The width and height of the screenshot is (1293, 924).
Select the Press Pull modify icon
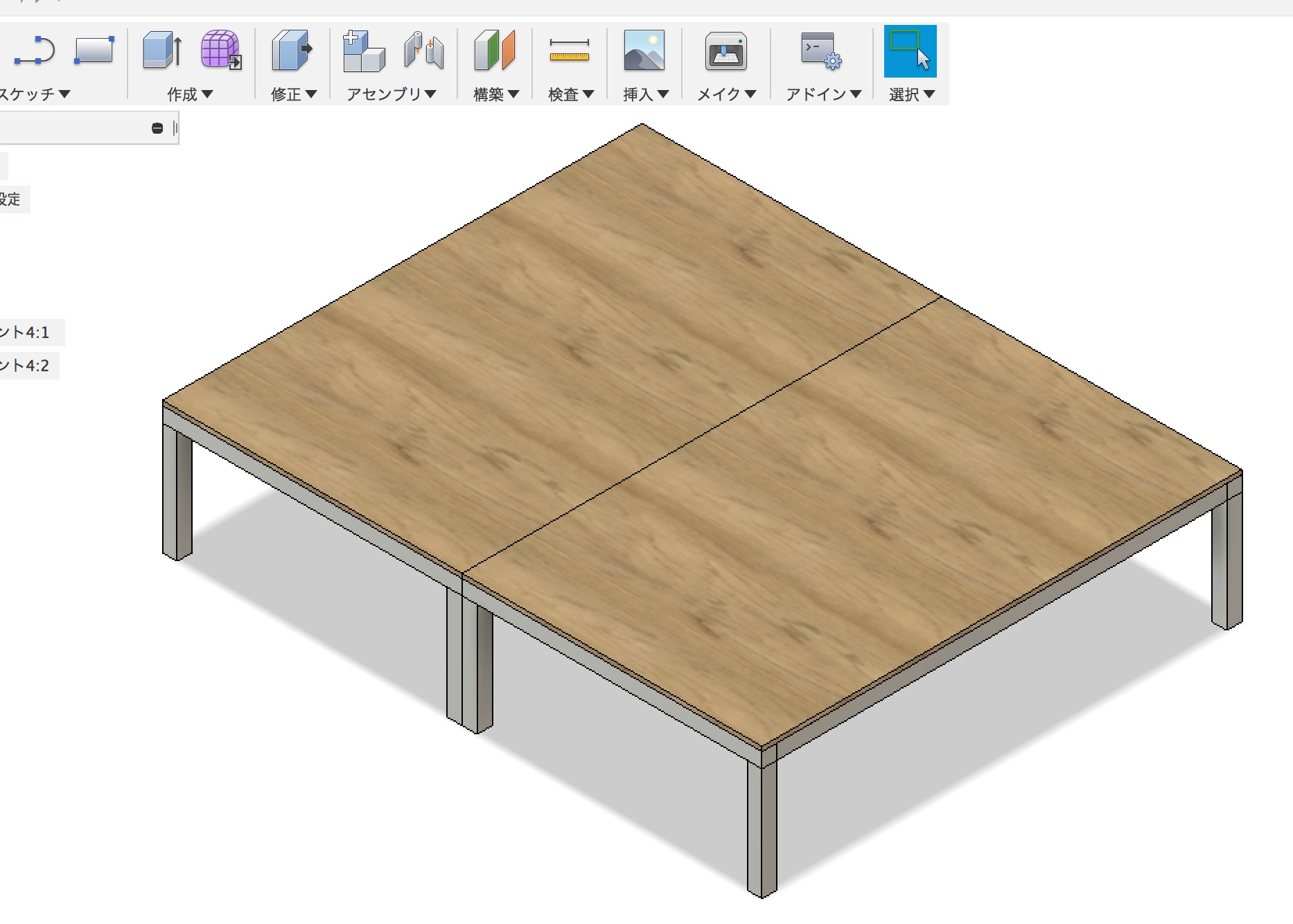pos(292,51)
